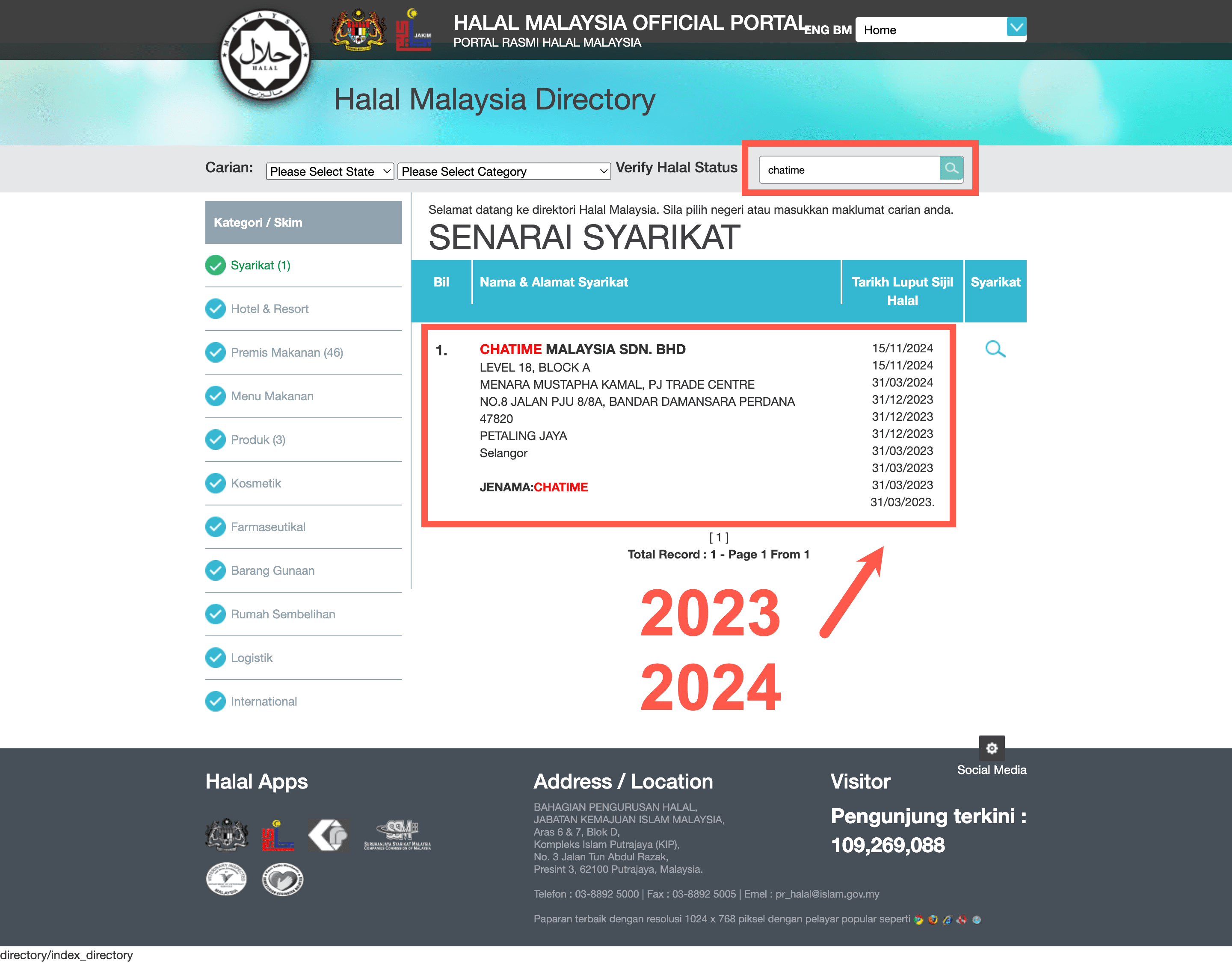The image size is (1232, 963).
Task: Open the International category link
Action: 264,701
